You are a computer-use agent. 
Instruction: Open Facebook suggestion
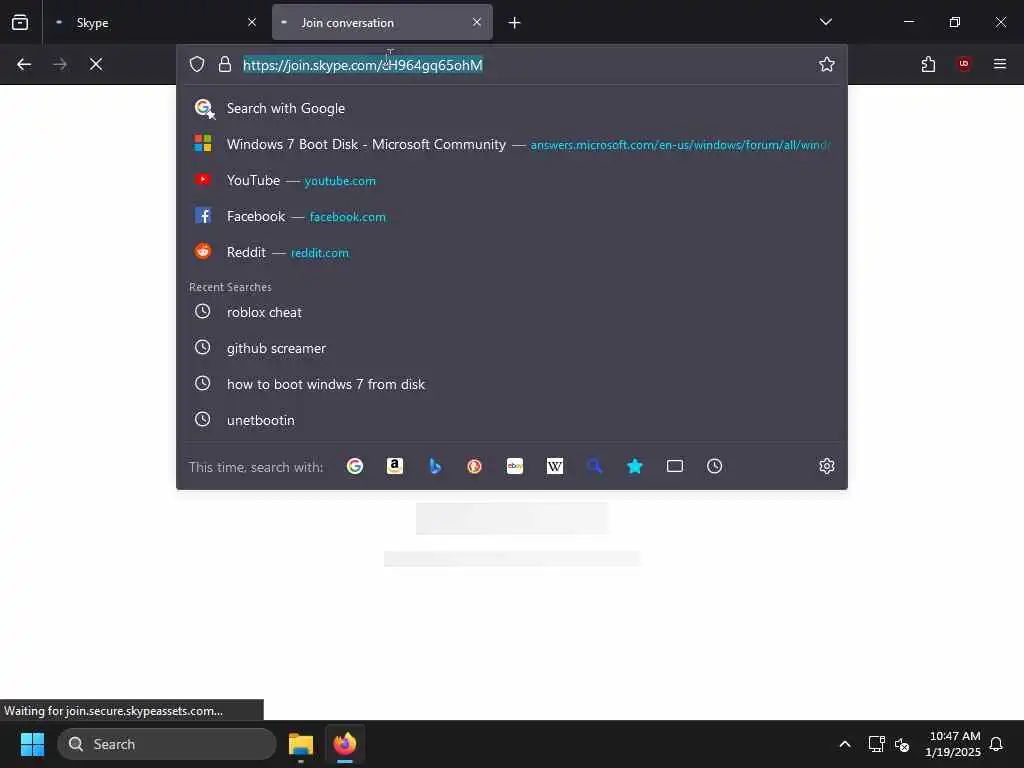512,216
